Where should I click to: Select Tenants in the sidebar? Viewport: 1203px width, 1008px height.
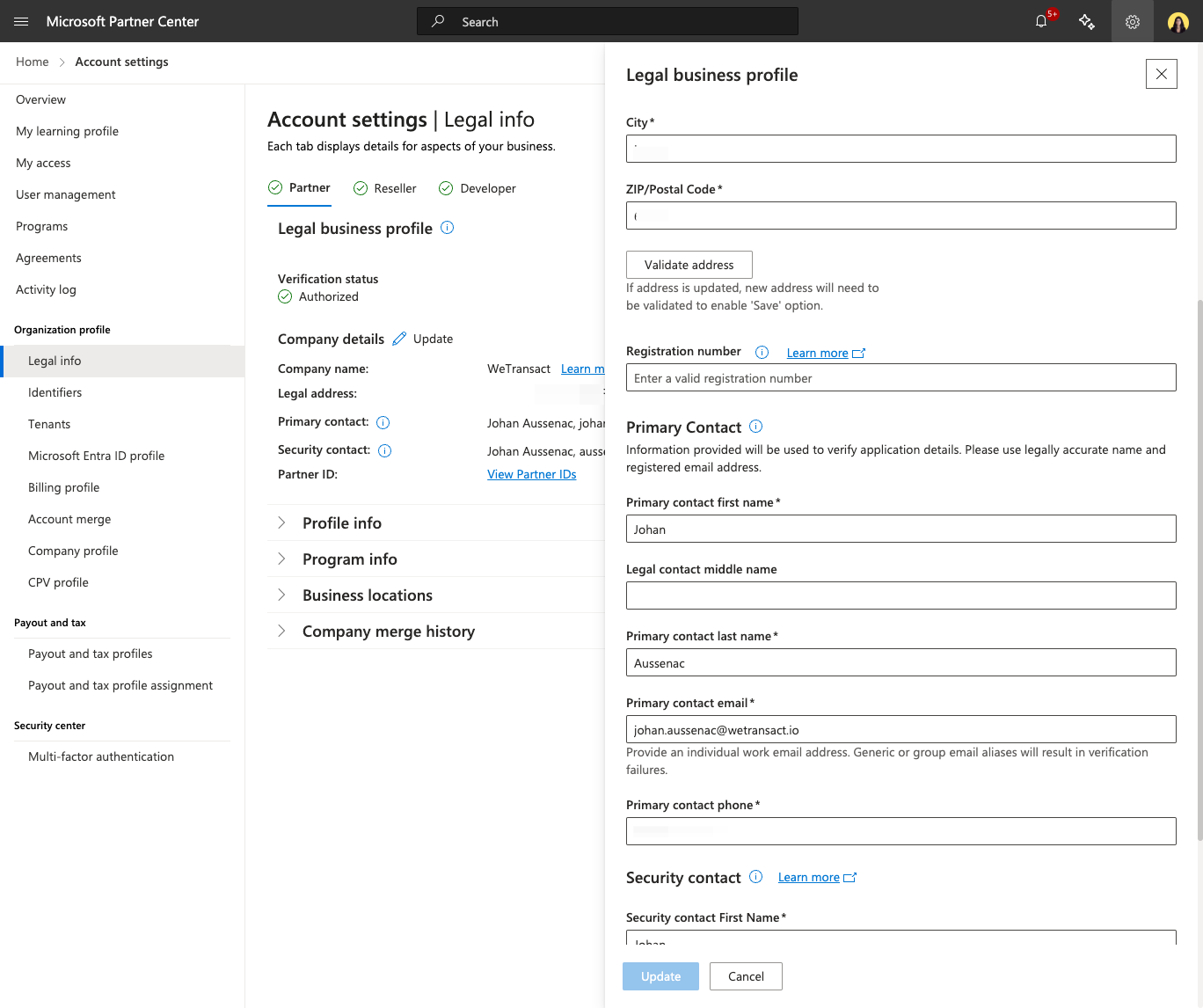click(49, 424)
